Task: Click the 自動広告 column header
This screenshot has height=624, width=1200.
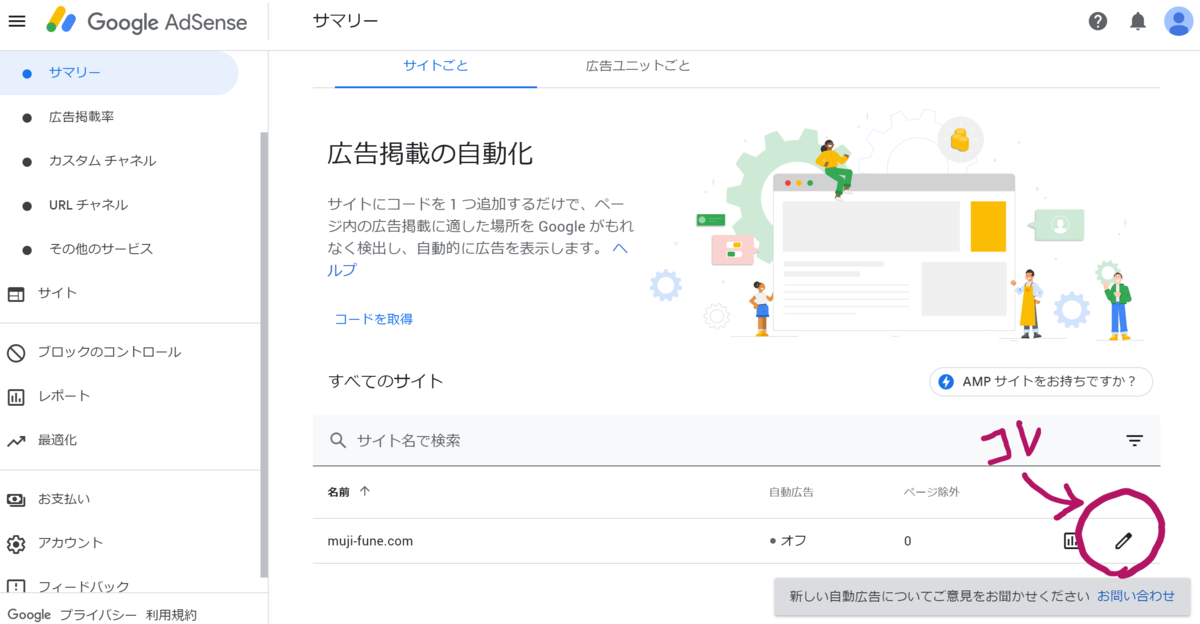Action: [x=791, y=492]
